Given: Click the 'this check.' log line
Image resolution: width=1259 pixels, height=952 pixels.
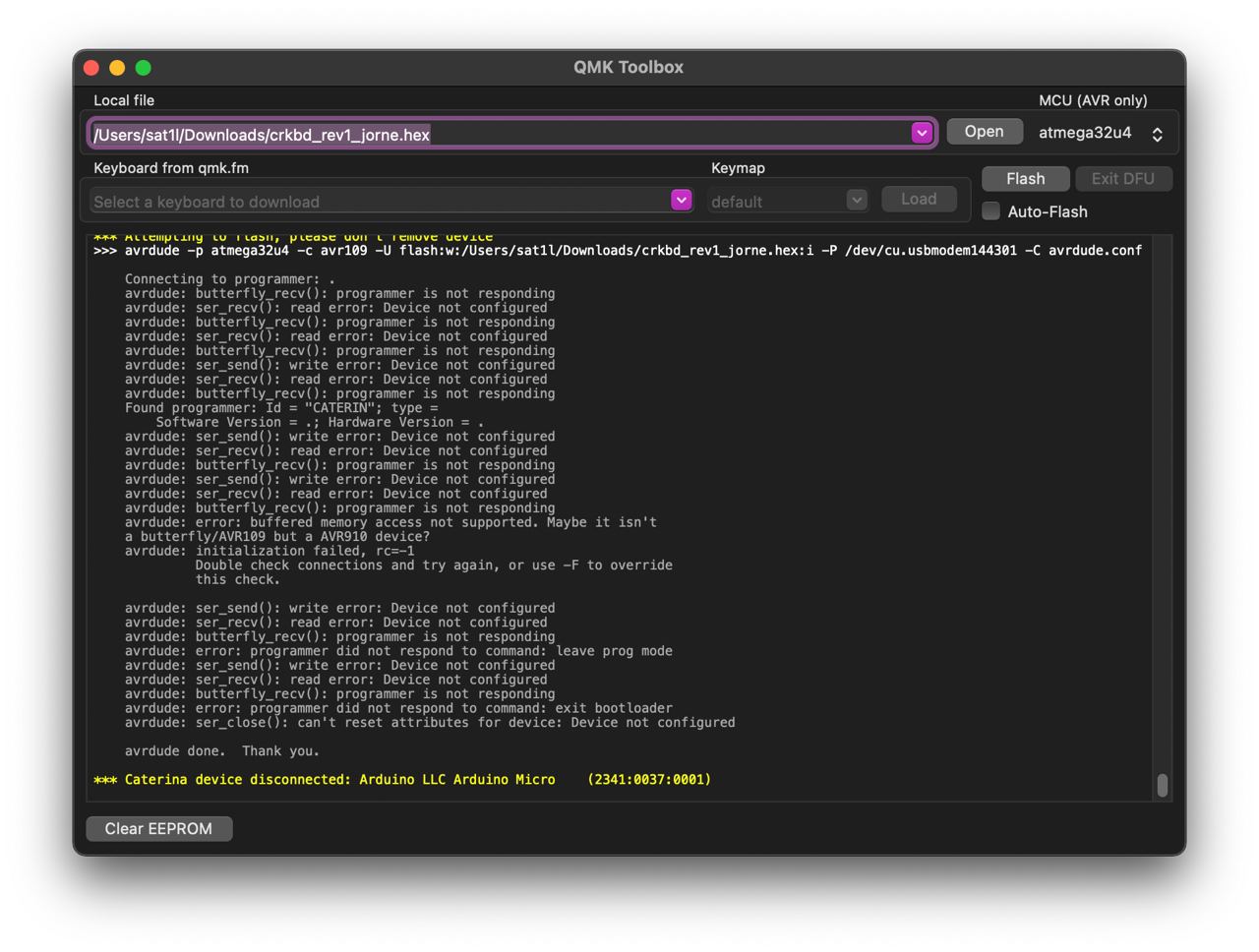Looking at the screenshot, I should pyautogui.click(x=237, y=579).
